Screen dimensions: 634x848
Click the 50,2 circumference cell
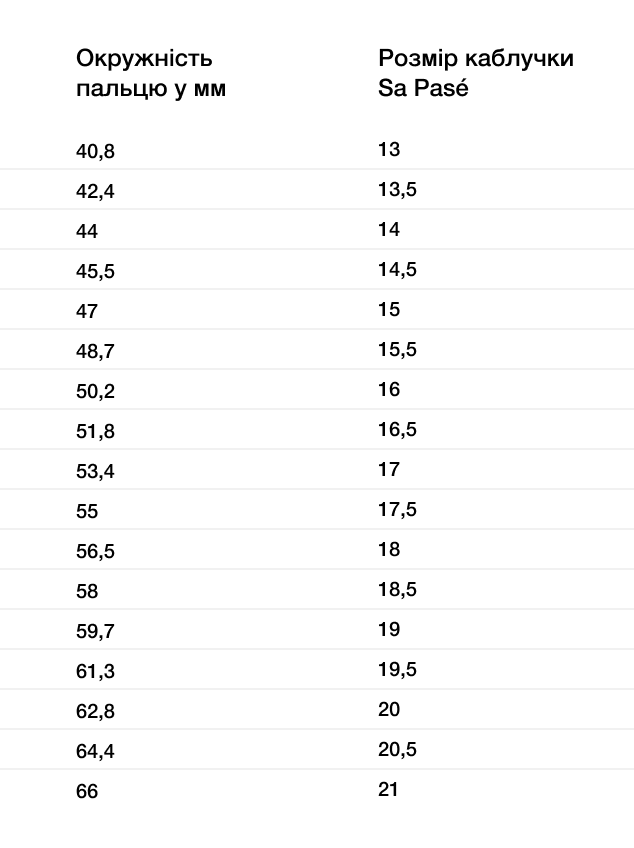click(x=95, y=391)
